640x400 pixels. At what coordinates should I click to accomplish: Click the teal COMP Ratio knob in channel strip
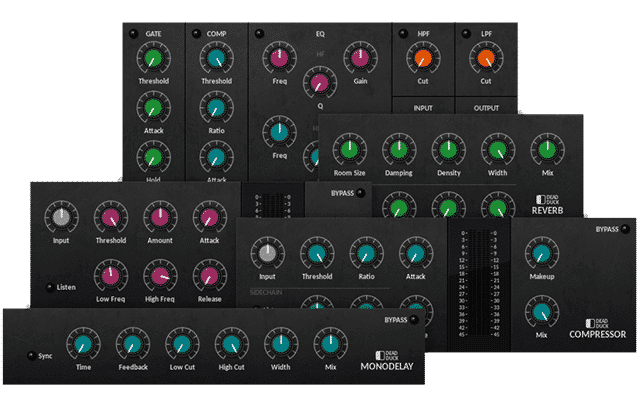click(216, 108)
